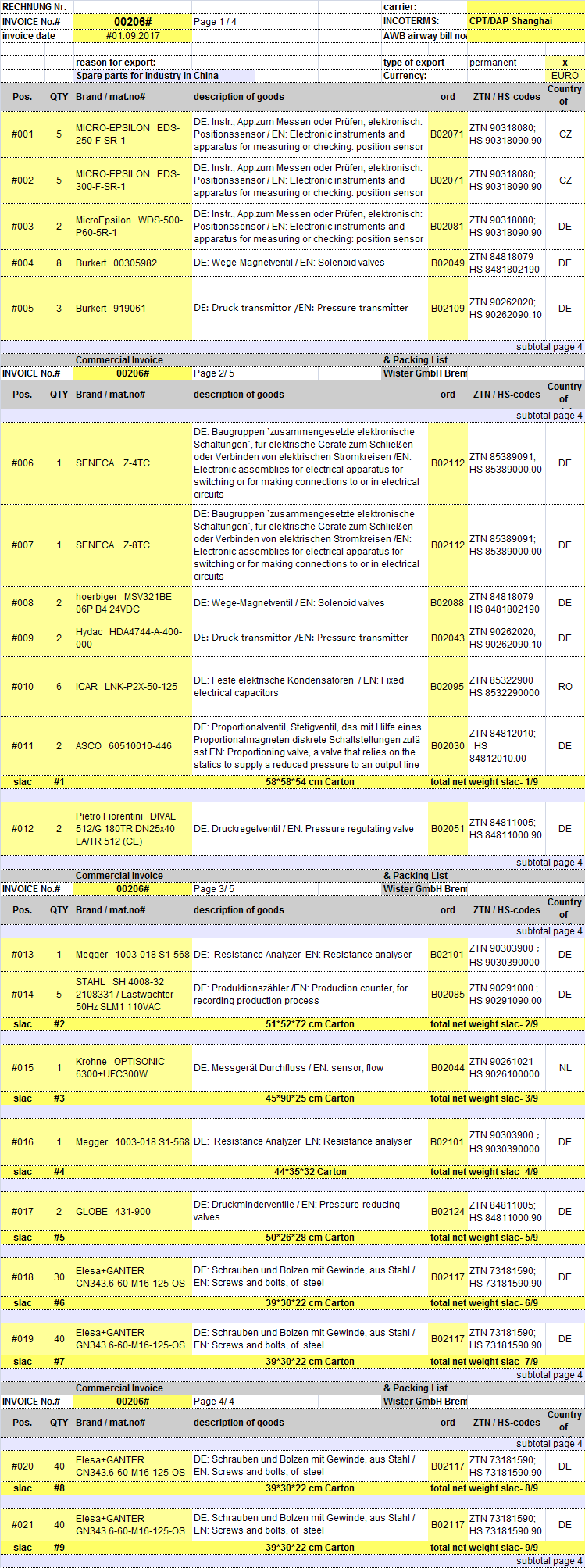Image resolution: width=585 pixels, height=1568 pixels.
Task: Click the 'SENECA Z-8TC' cell
Action: (133, 545)
